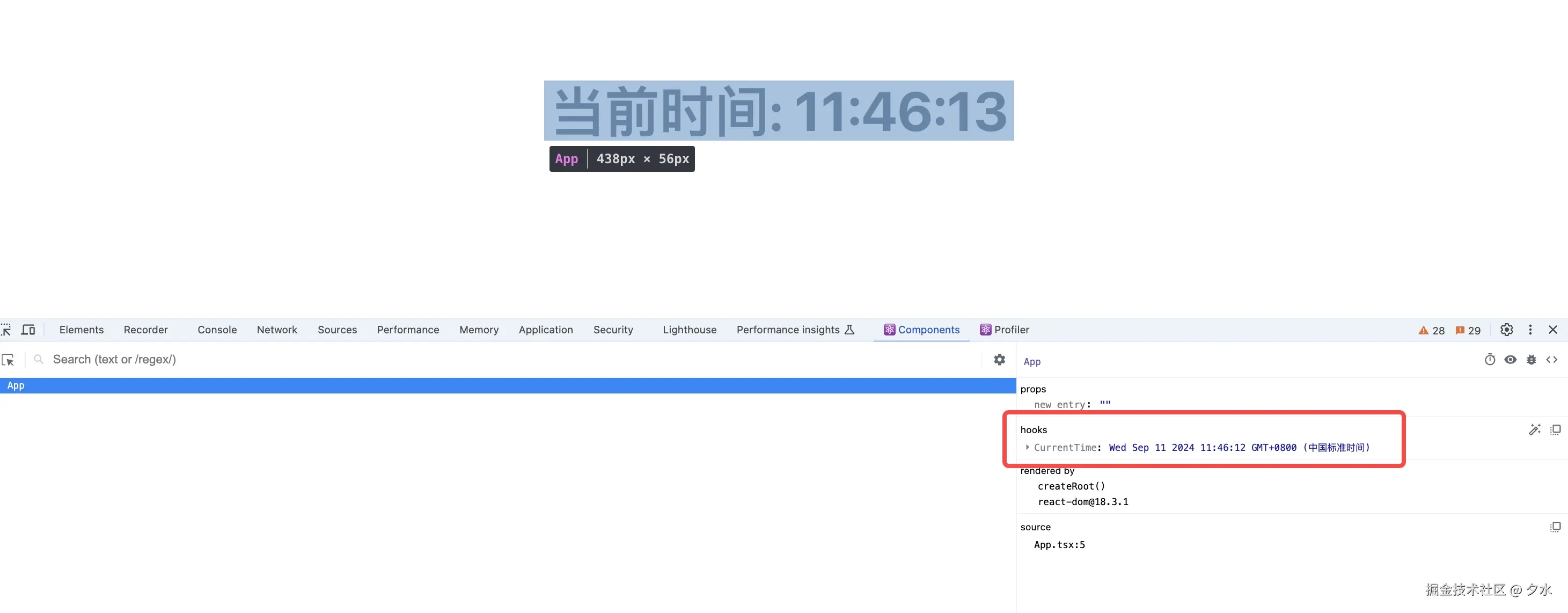Open the customize DevTools three-dot menu
The image size is (1568, 613).
(x=1531, y=330)
